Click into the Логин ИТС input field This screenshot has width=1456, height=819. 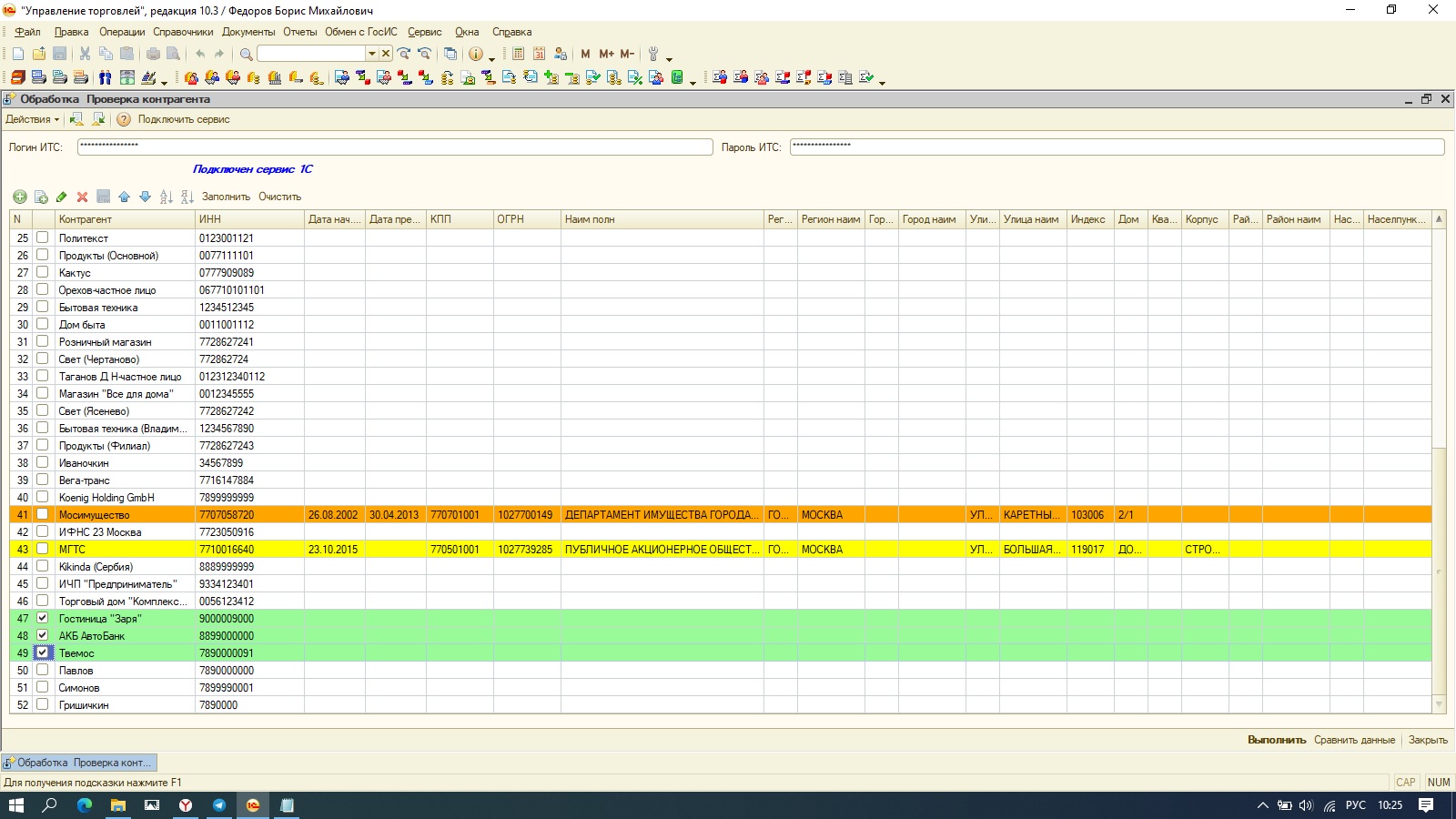[x=395, y=147]
